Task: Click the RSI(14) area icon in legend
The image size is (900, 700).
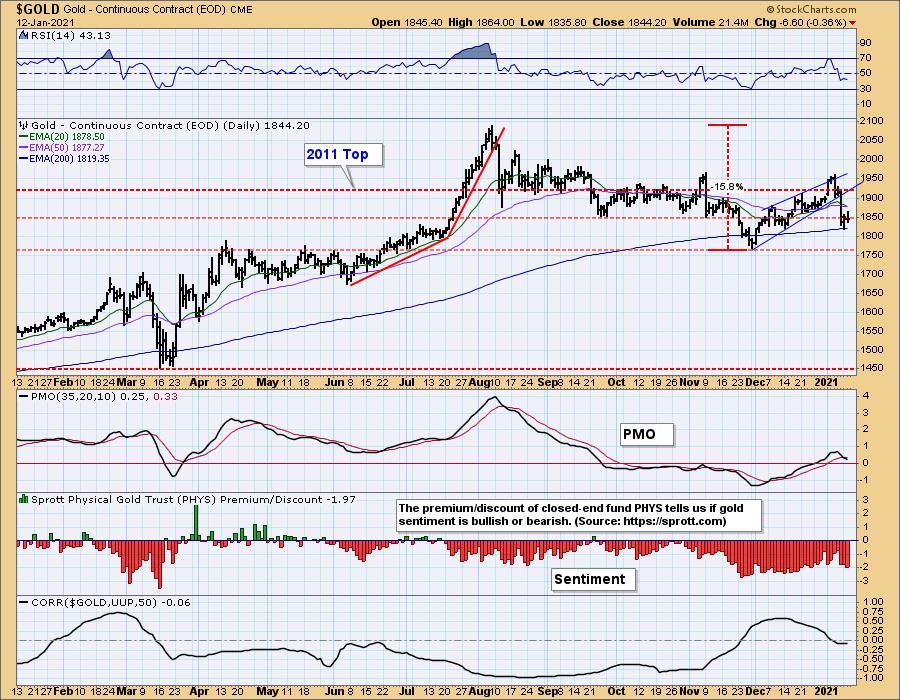Action: point(23,36)
